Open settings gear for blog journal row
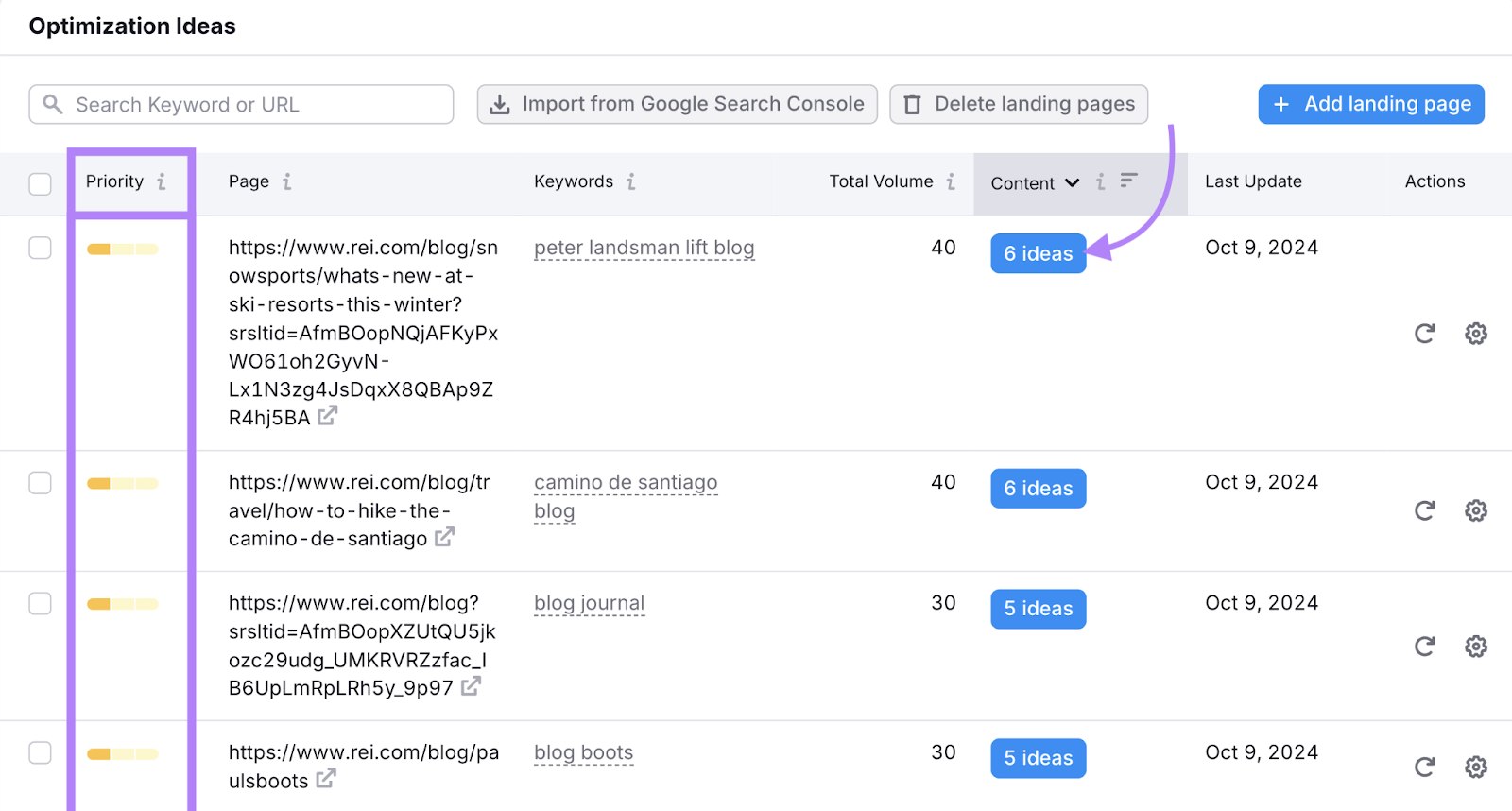The width and height of the screenshot is (1512, 811). (x=1475, y=647)
